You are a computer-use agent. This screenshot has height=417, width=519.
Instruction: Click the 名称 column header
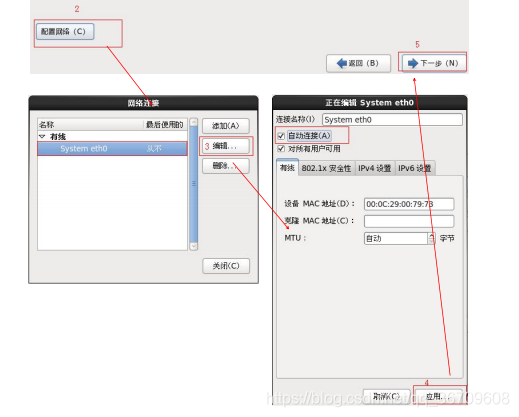click(91, 125)
